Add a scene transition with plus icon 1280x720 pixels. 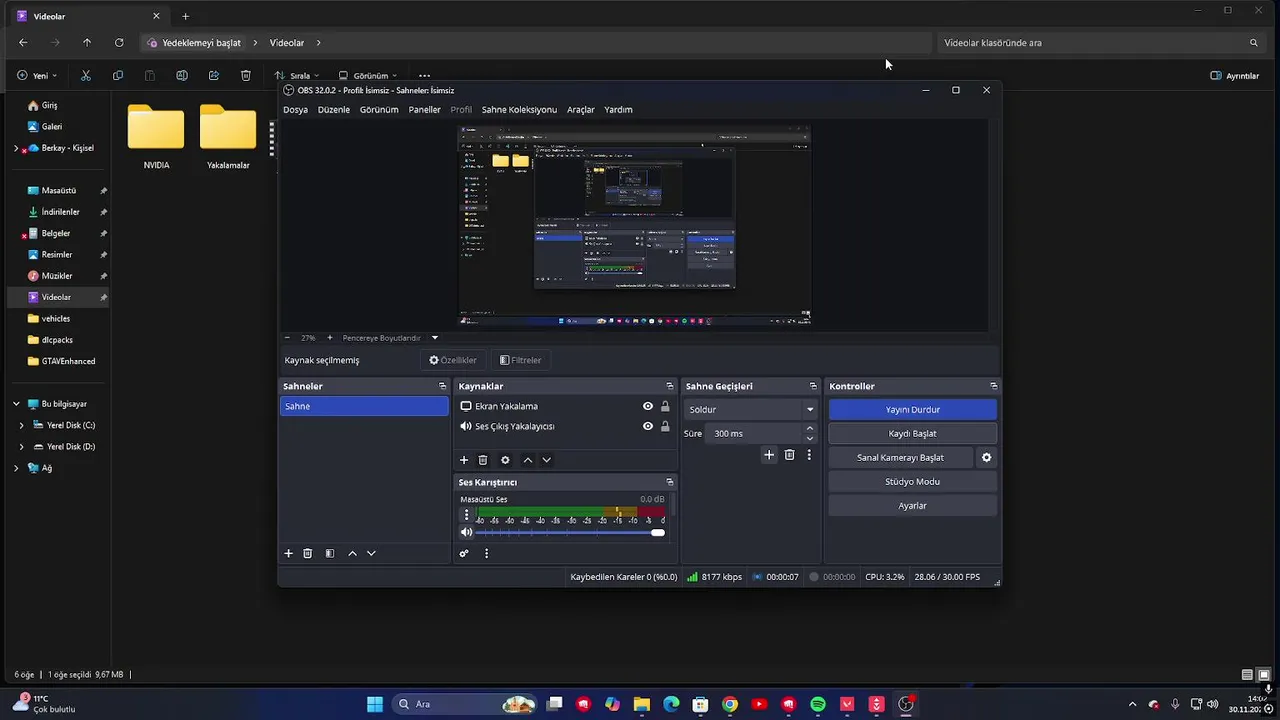click(x=769, y=455)
